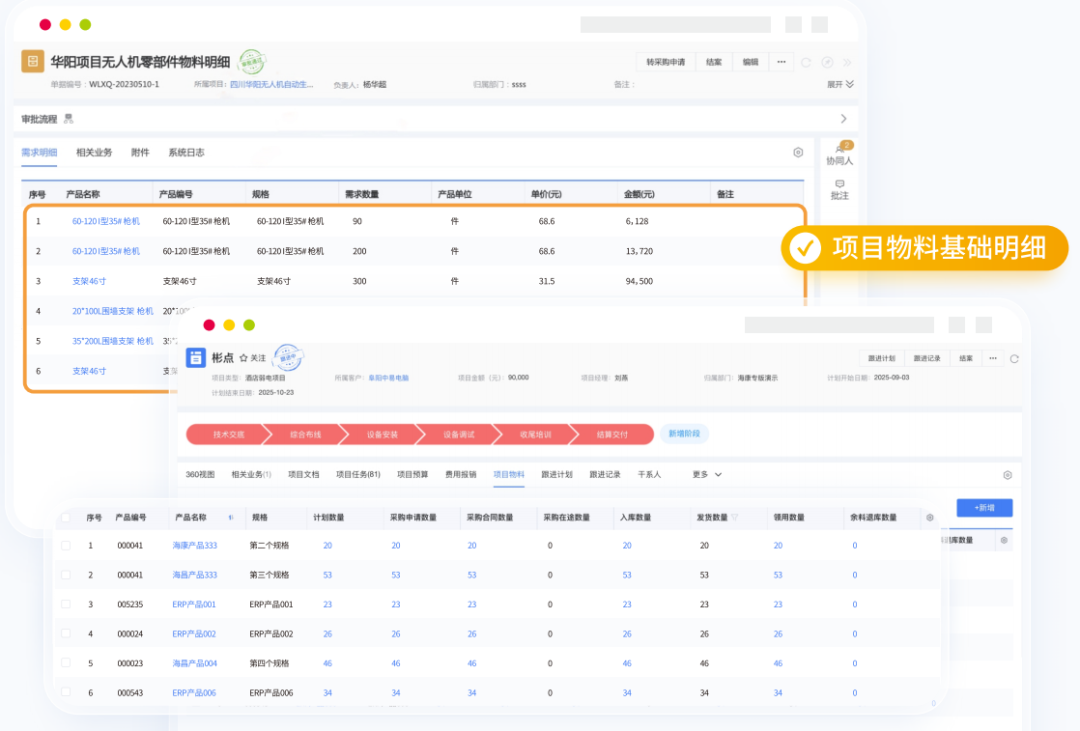Viewport: 1080px width, 731px height.
Task: Open the 四川华阳无人机自动生... project link
Action: 271,85
